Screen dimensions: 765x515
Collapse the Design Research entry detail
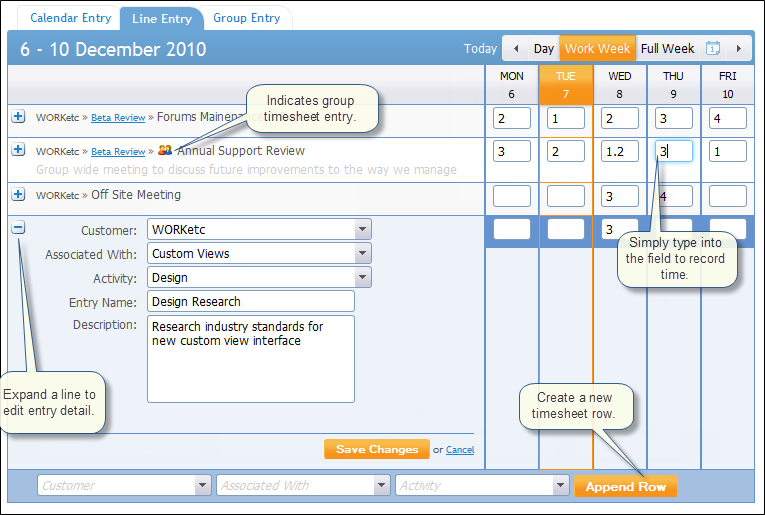pos(18,228)
